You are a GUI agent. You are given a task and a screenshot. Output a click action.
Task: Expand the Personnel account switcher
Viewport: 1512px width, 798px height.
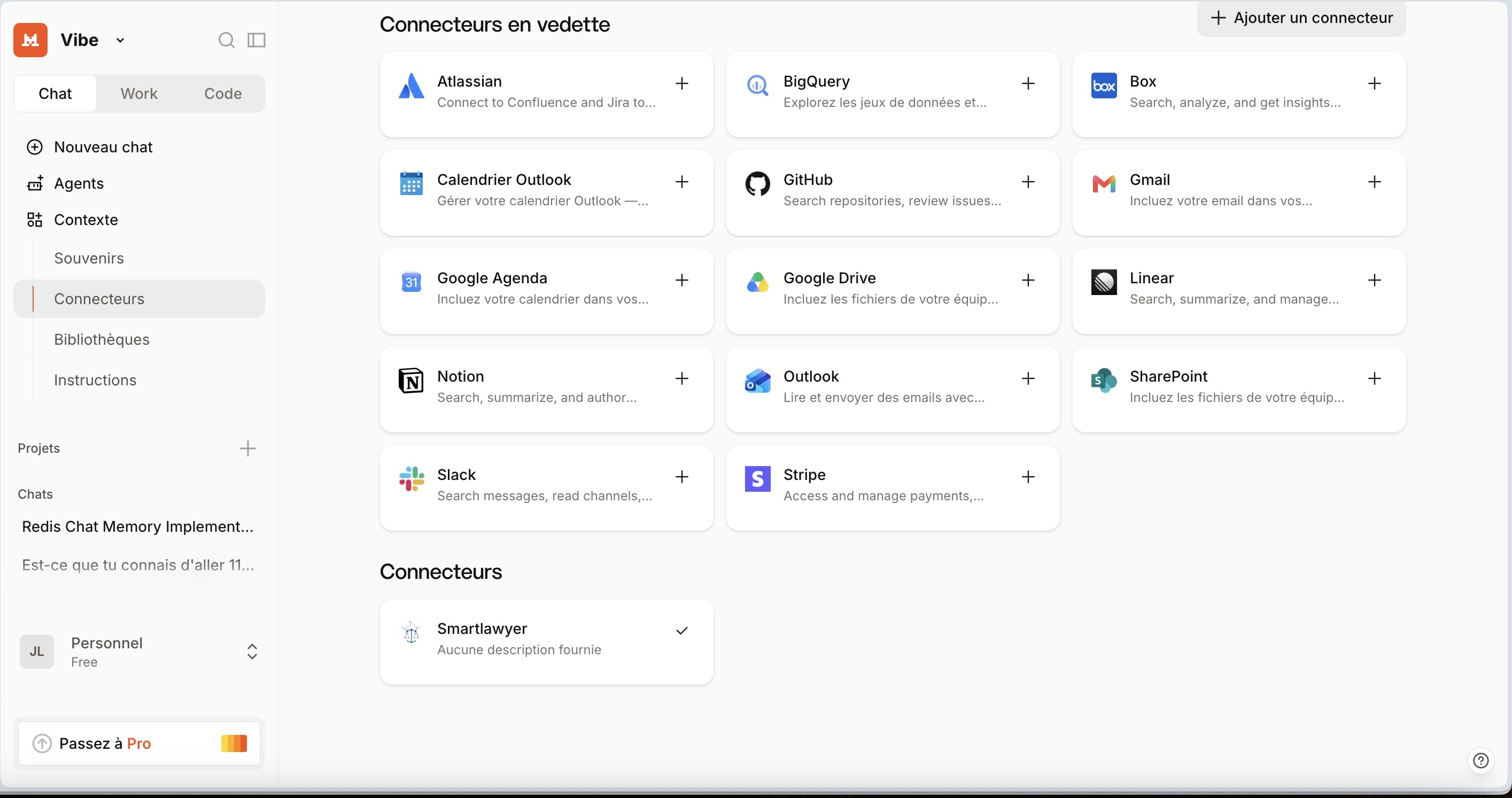[252, 652]
